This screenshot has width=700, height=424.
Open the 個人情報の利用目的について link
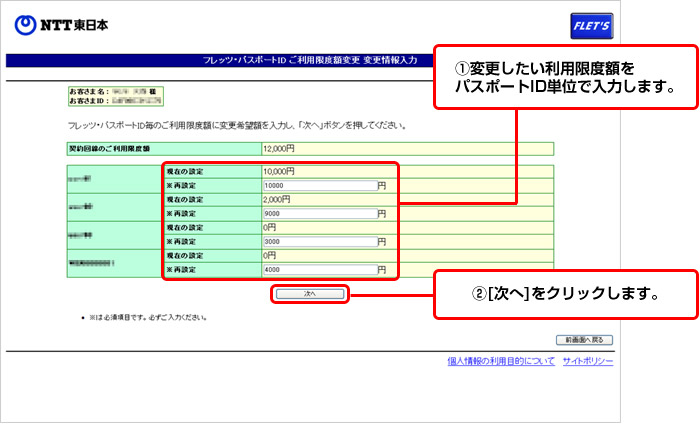500,361
